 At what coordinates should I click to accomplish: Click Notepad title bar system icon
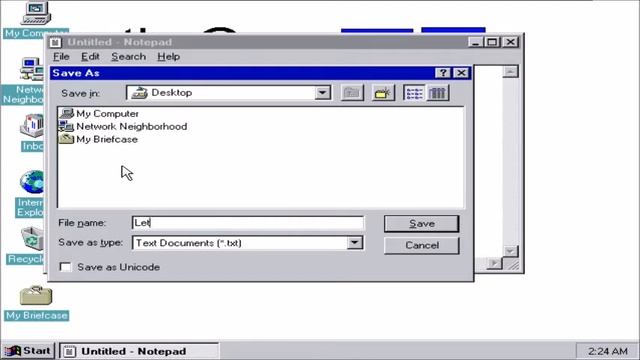point(56,42)
